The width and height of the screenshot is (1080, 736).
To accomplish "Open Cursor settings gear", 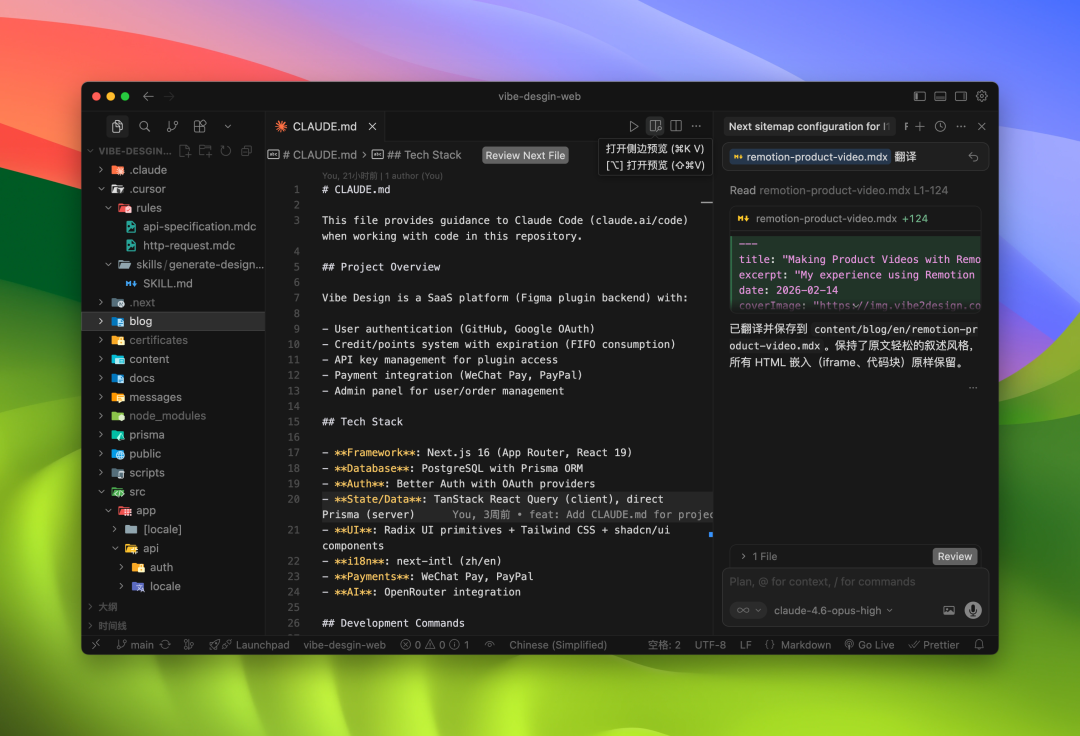I will 982,96.
